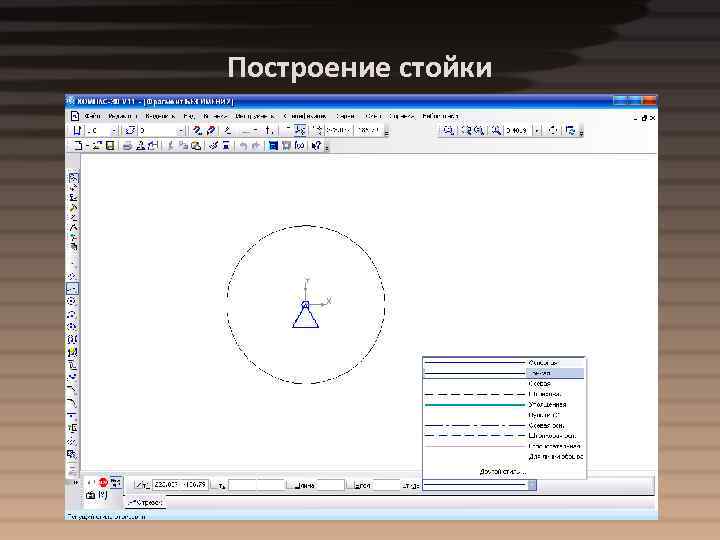
Task: Click the Refresh view icon
Action: 553,130
